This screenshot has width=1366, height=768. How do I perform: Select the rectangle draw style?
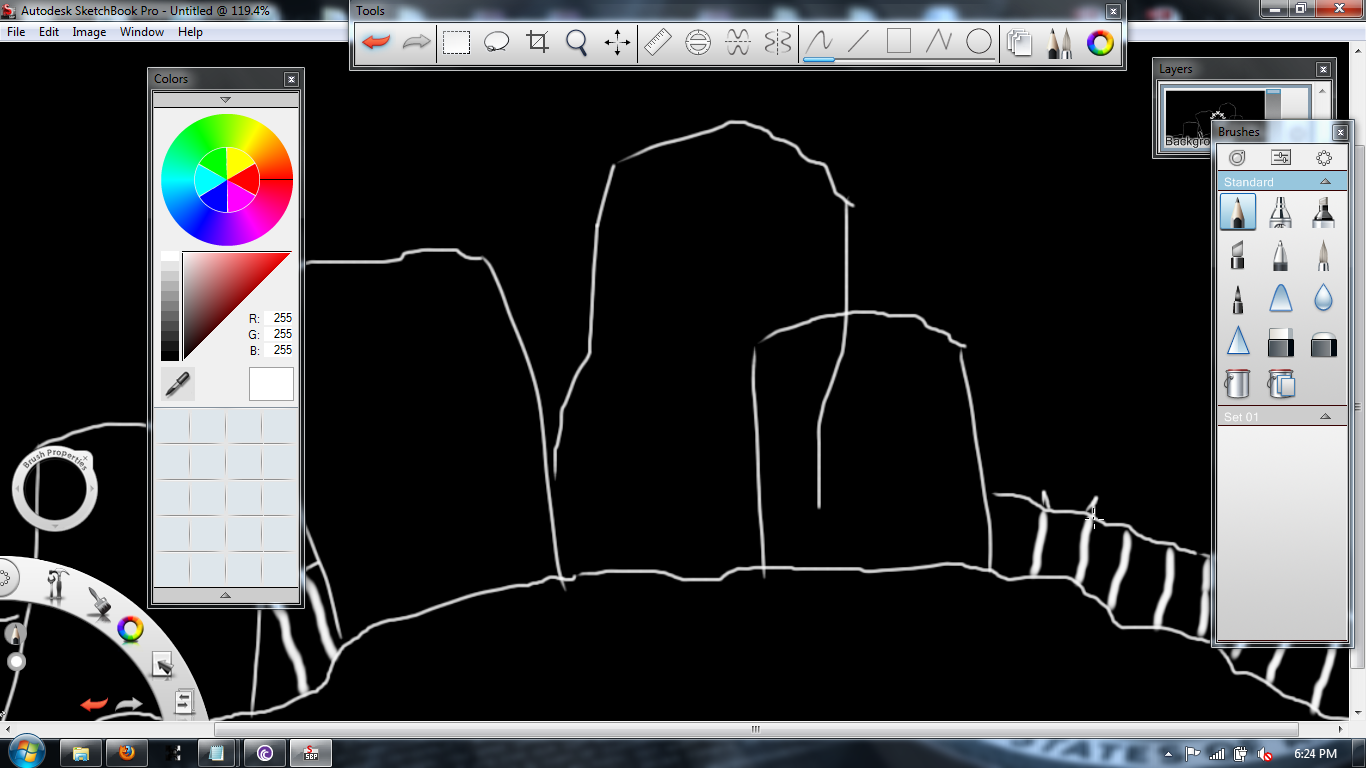tap(899, 42)
